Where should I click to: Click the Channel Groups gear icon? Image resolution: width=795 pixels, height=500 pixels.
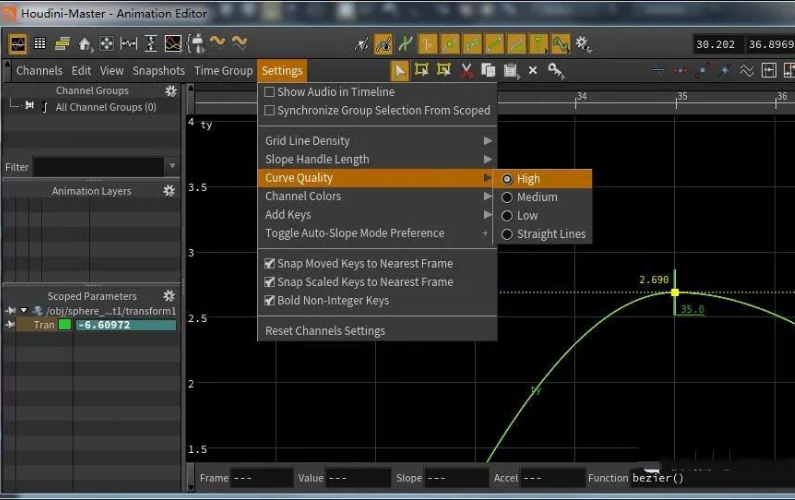click(171, 91)
